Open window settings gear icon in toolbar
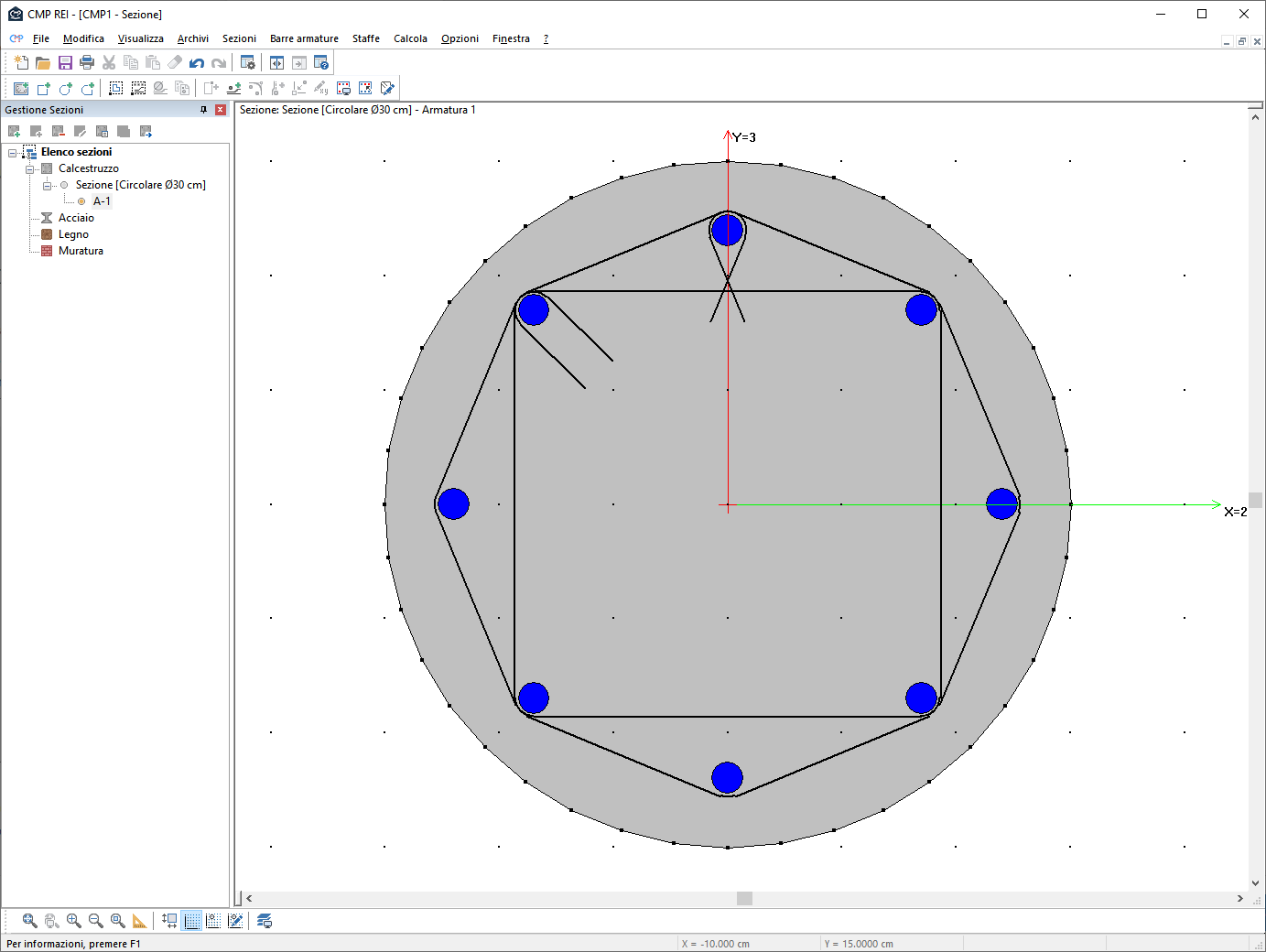Viewport: 1266px width, 952px height. click(x=247, y=62)
